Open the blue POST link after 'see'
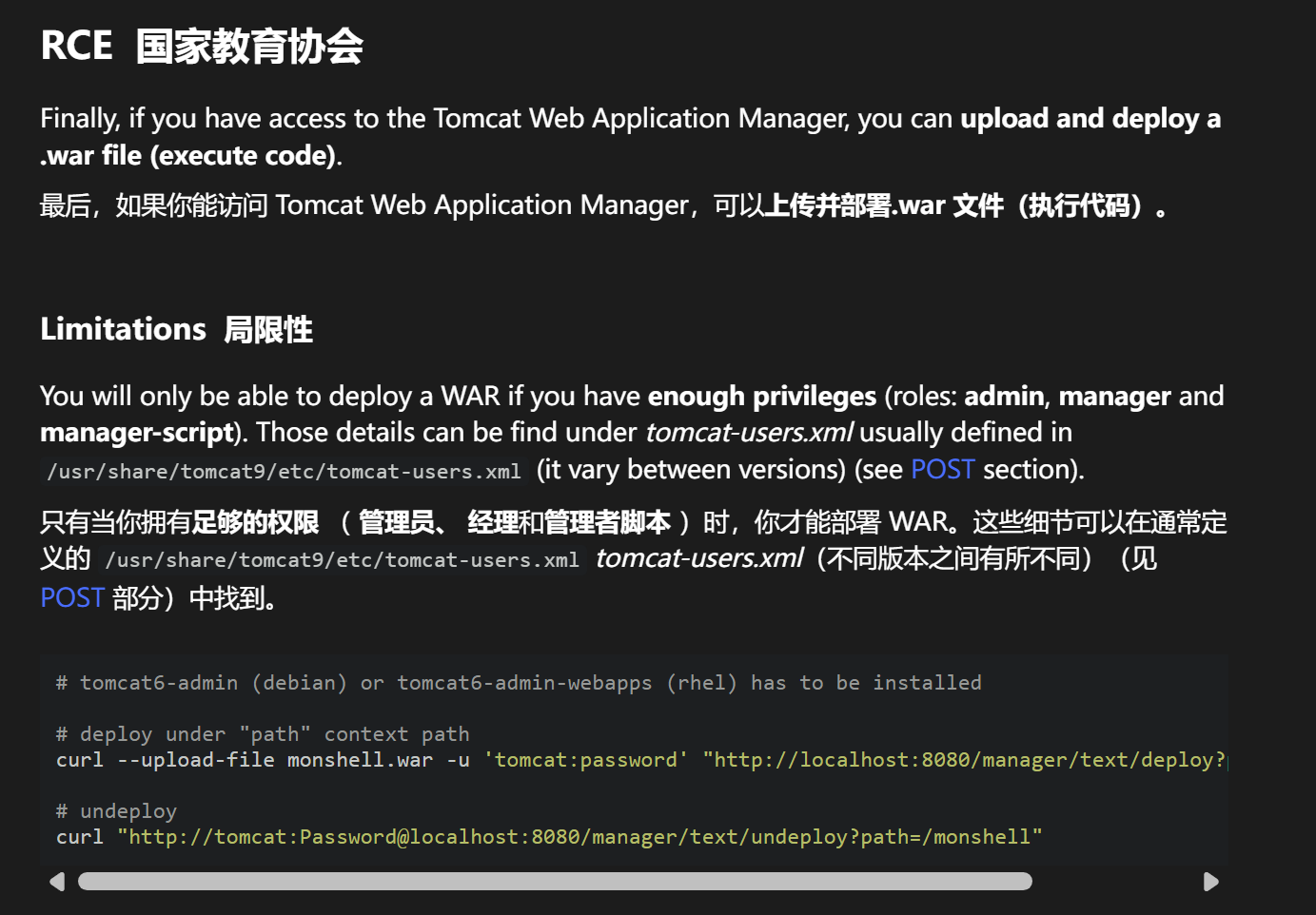Image resolution: width=1316 pixels, height=915 pixels. (x=942, y=470)
